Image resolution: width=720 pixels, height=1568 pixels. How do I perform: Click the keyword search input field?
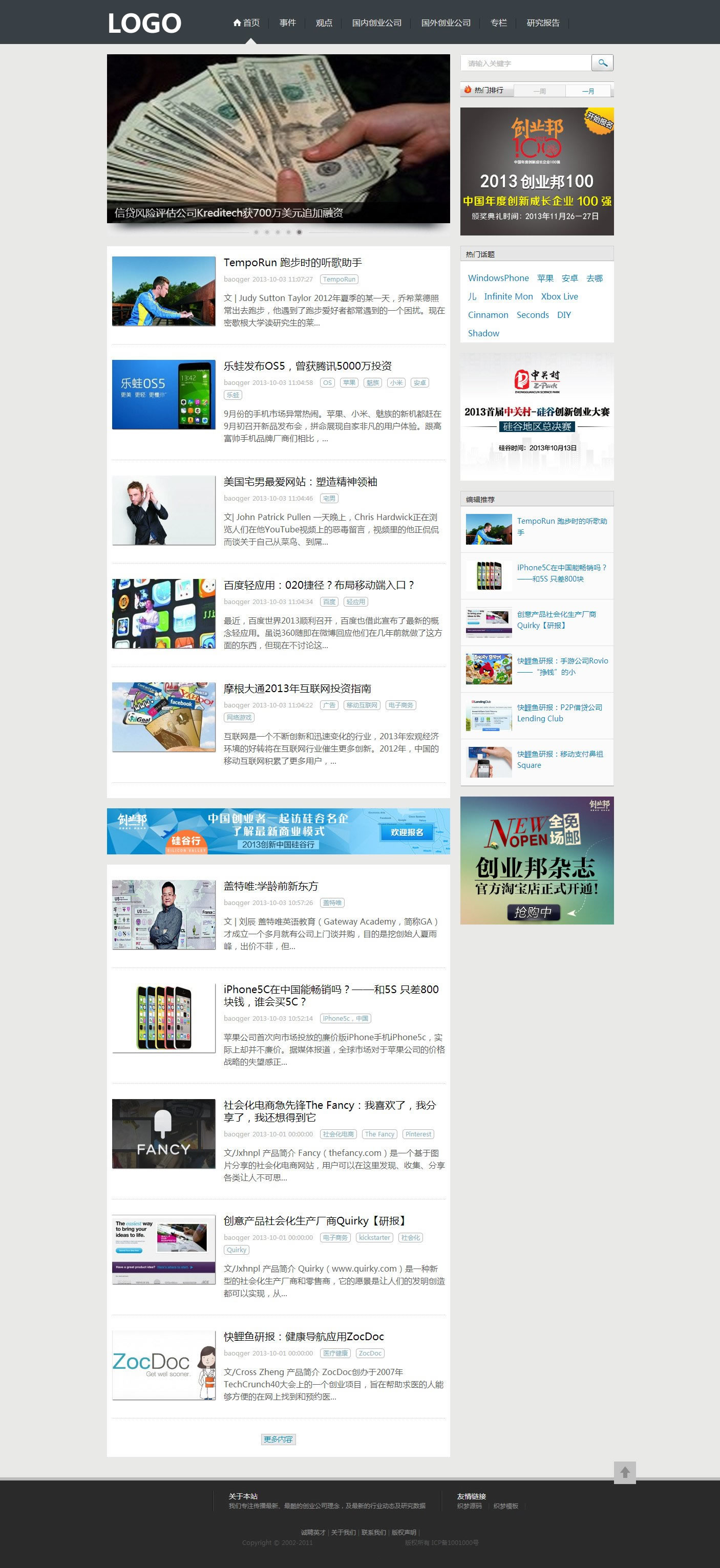click(x=526, y=62)
